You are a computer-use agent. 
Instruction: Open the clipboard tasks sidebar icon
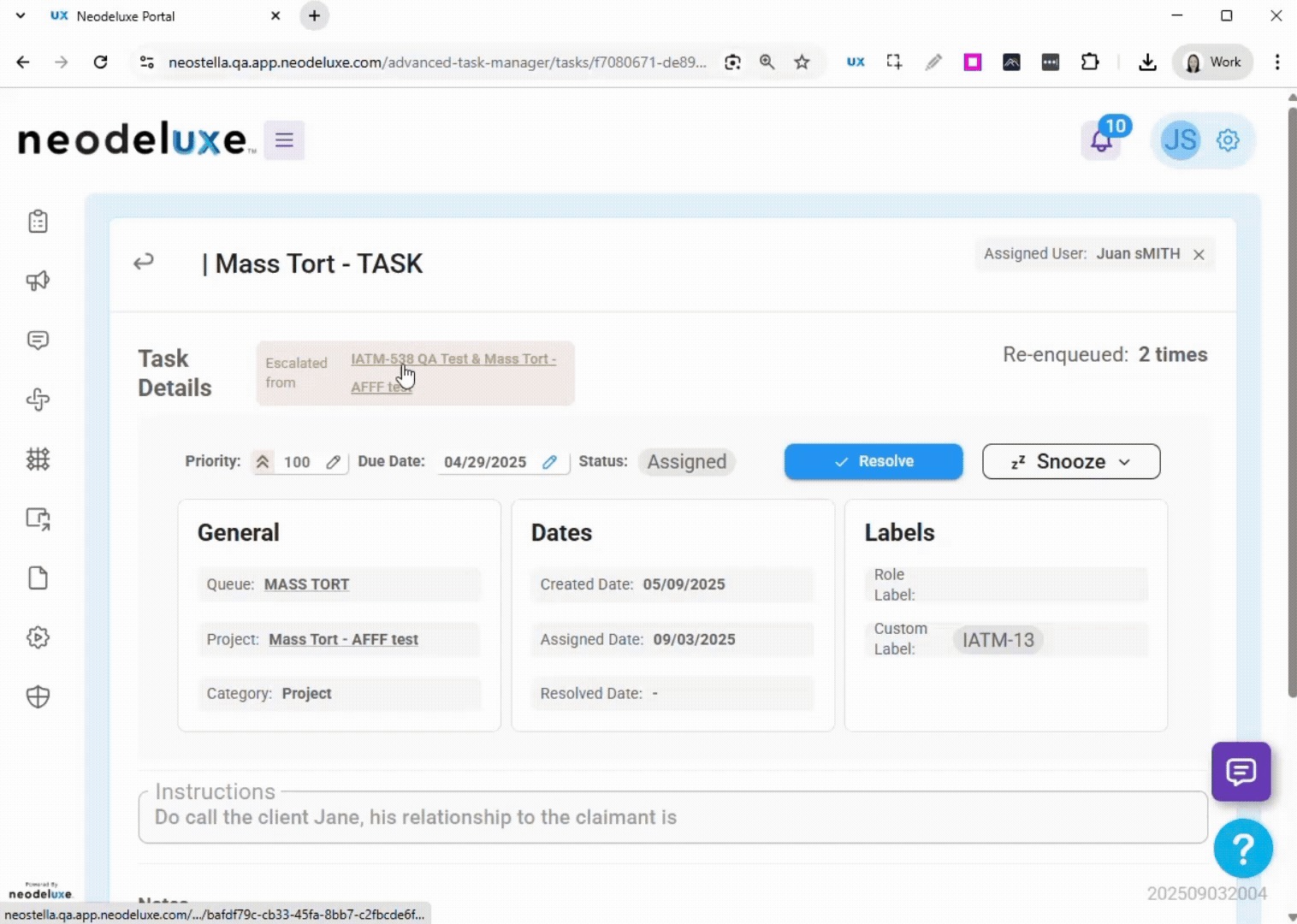(38, 222)
